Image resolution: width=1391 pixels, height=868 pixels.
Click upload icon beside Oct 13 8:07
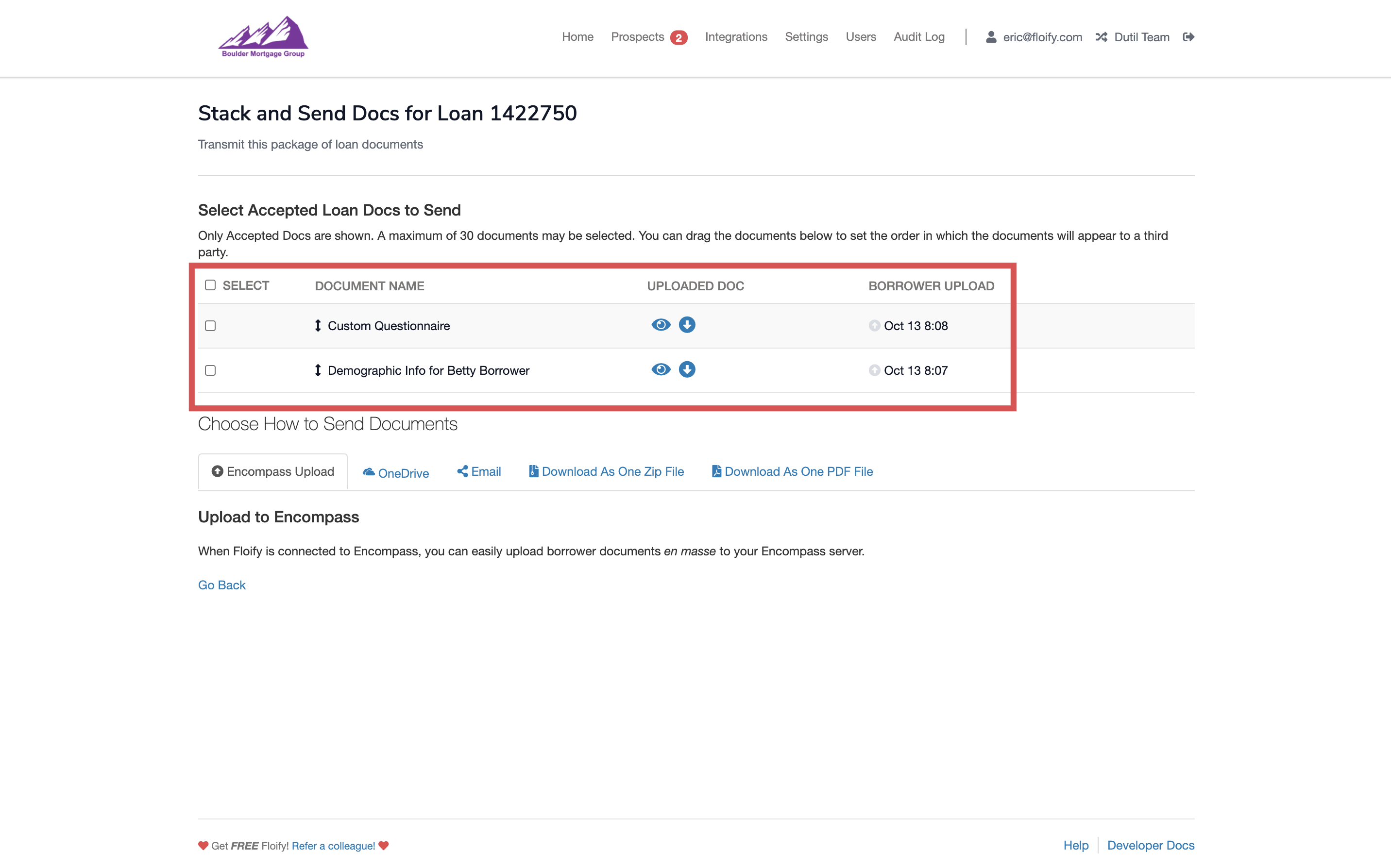(x=874, y=371)
